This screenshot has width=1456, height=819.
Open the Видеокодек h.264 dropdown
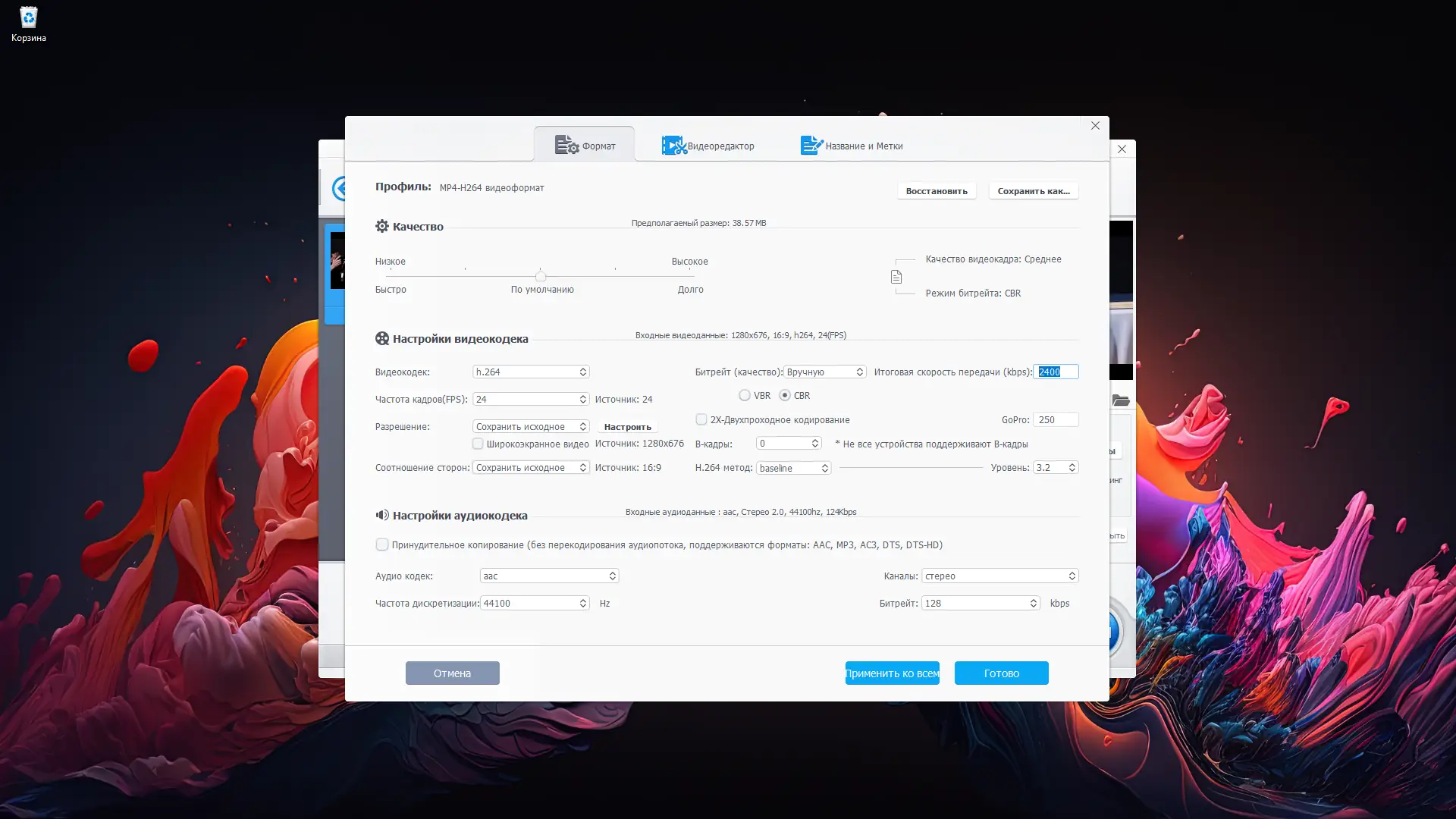pyautogui.click(x=531, y=372)
